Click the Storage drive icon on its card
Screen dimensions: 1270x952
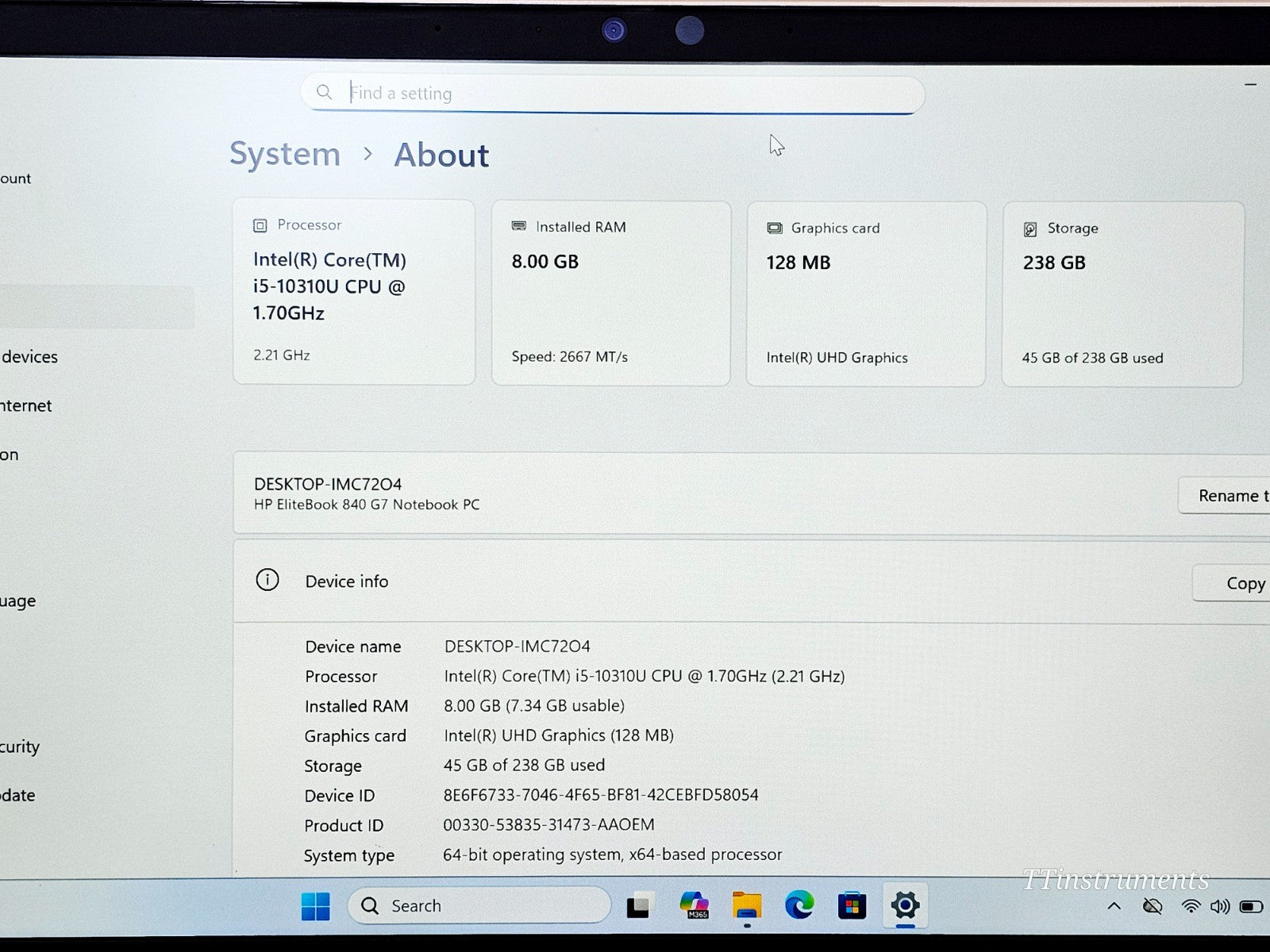click(1030, 229)
